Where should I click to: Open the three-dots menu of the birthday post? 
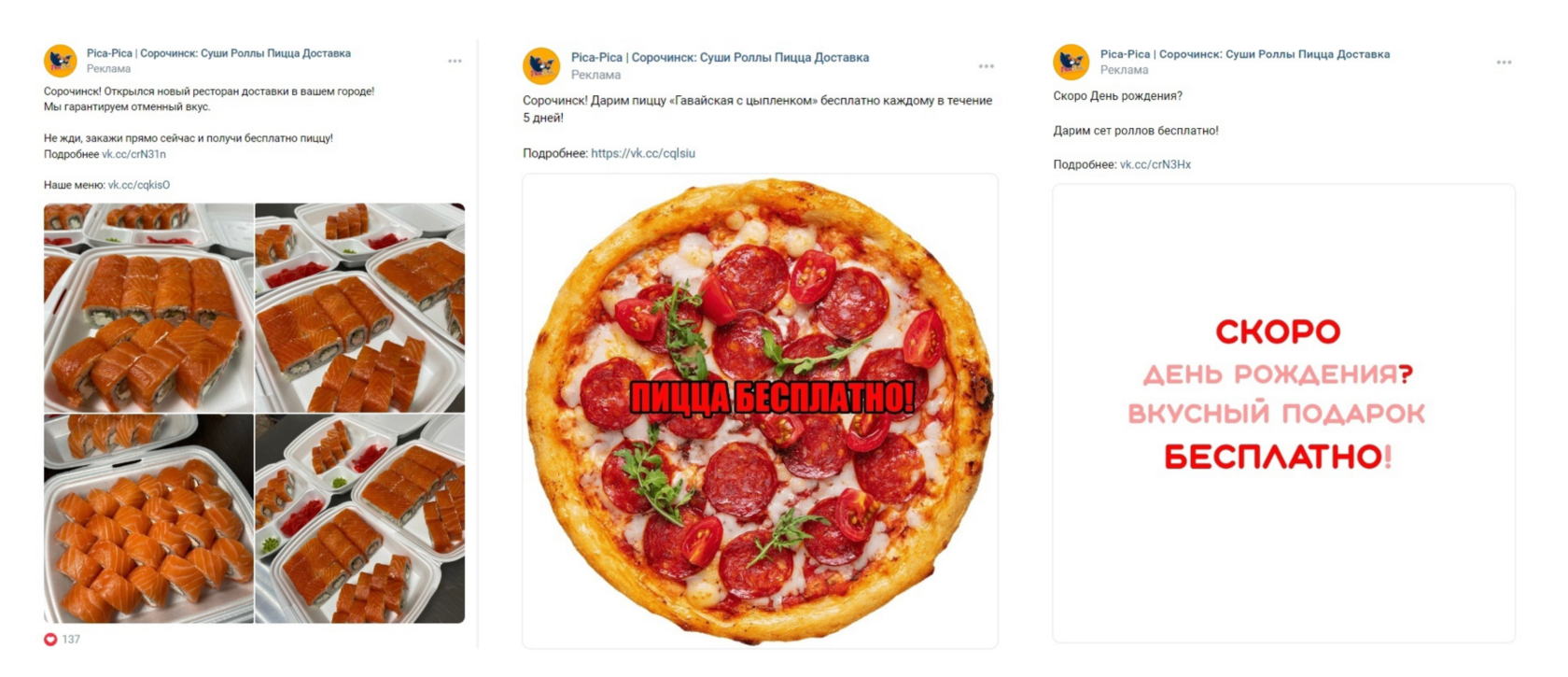1504,63
